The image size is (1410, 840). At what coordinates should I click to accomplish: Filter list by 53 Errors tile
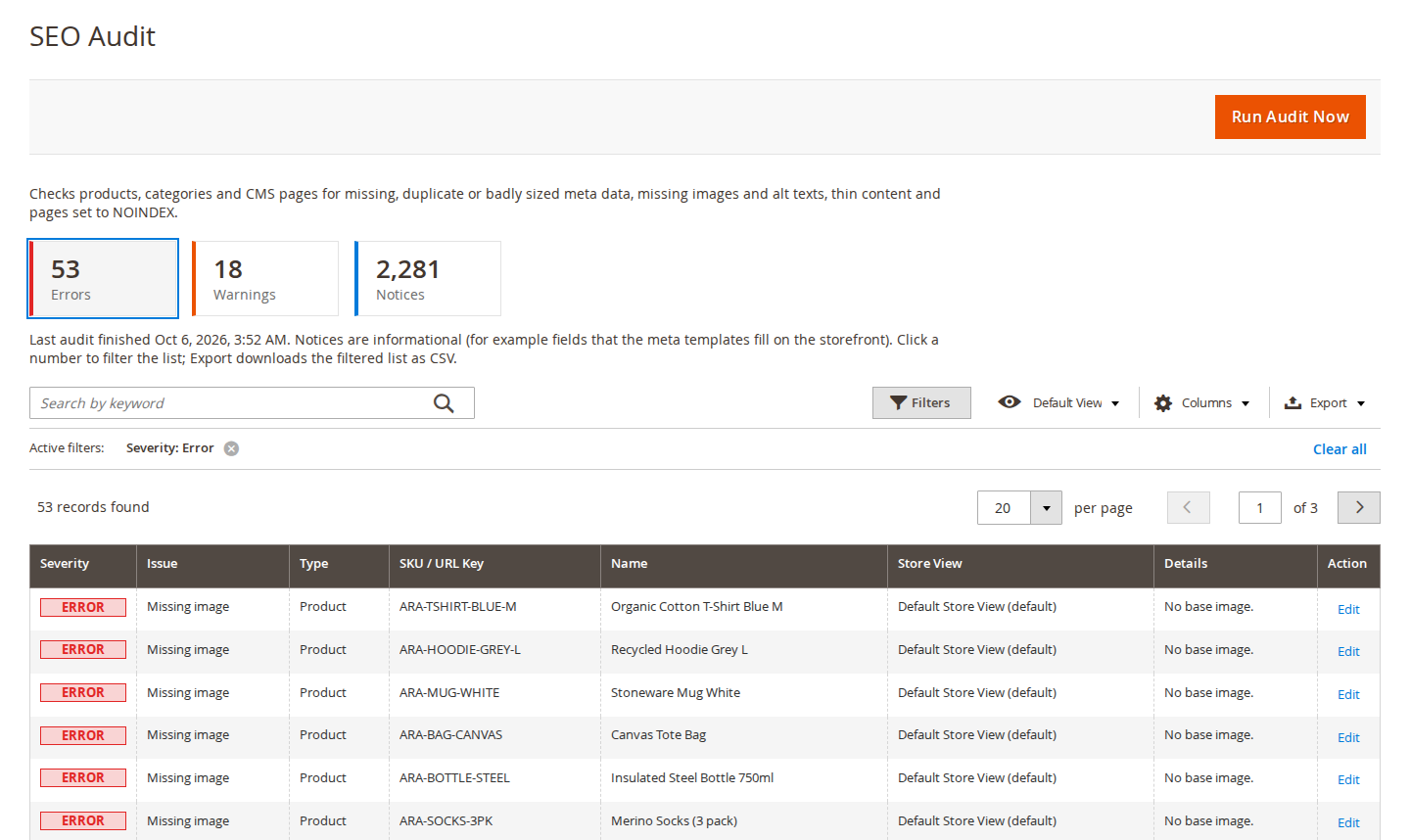(x=103, y=279)
